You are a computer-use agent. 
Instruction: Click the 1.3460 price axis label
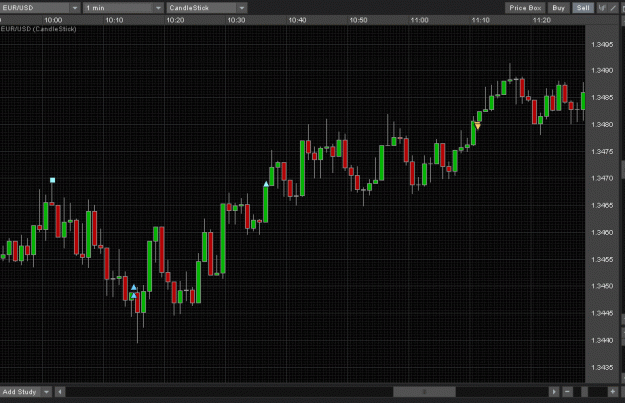602,232
